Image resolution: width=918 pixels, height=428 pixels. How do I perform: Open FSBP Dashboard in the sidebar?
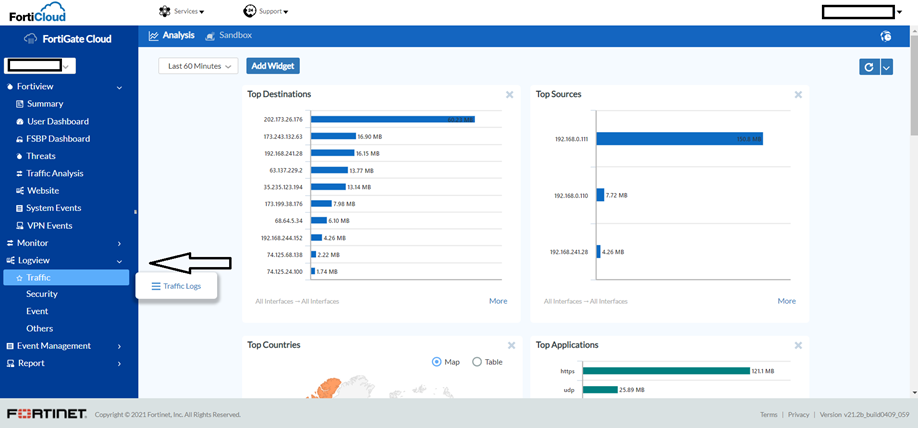59,139
